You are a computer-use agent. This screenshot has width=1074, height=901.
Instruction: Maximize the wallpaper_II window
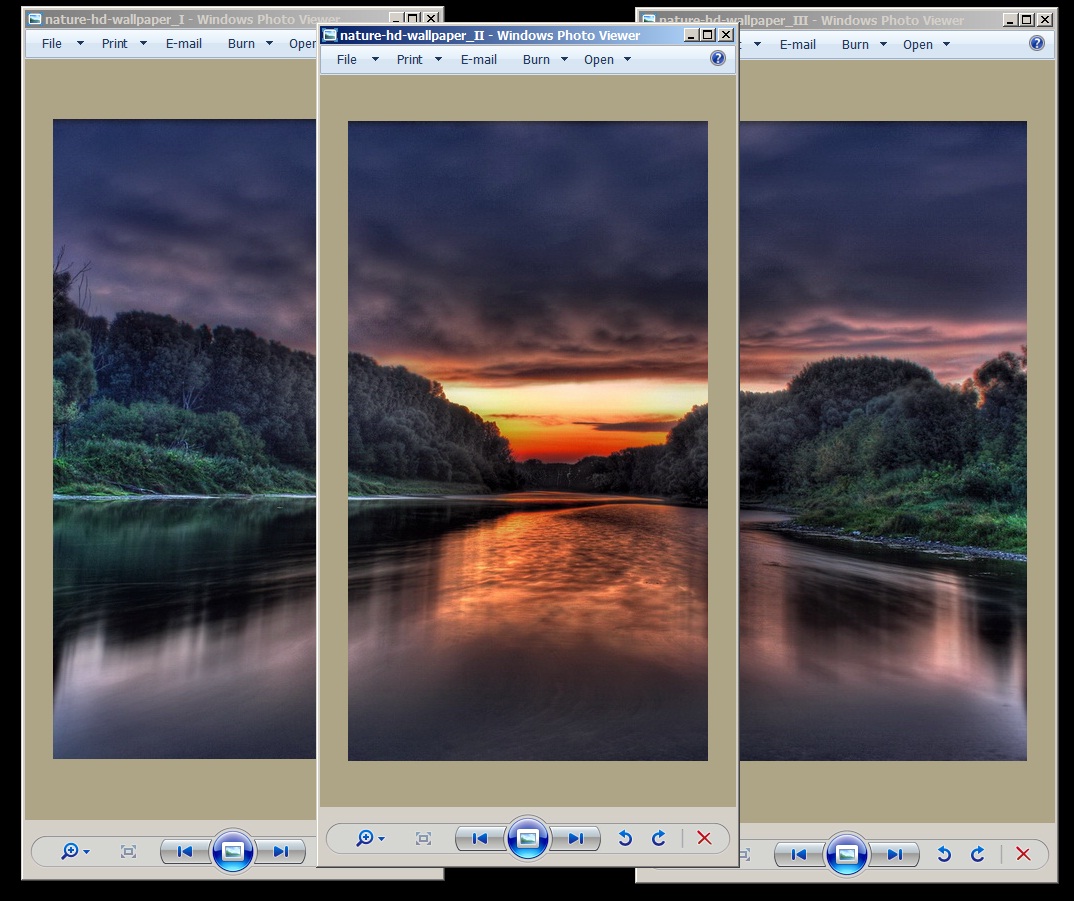[x=708, y=35]
